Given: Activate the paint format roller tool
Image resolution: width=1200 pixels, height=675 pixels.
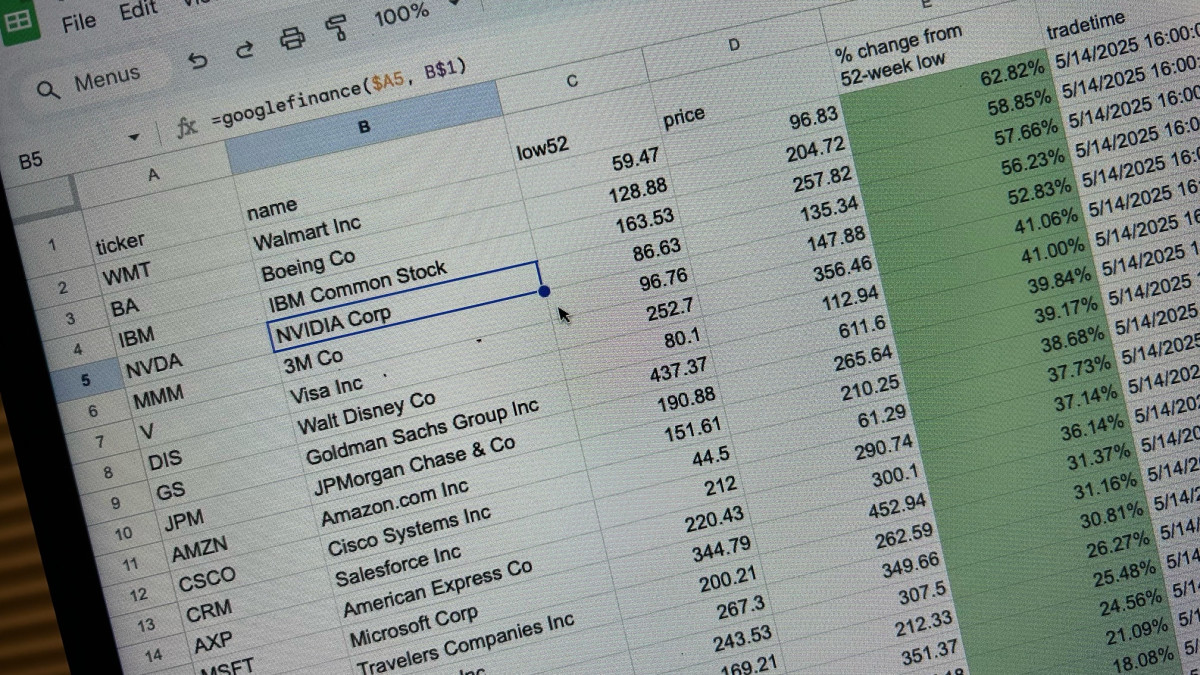Looking at the screenshot, I should [x=337, y=29].
